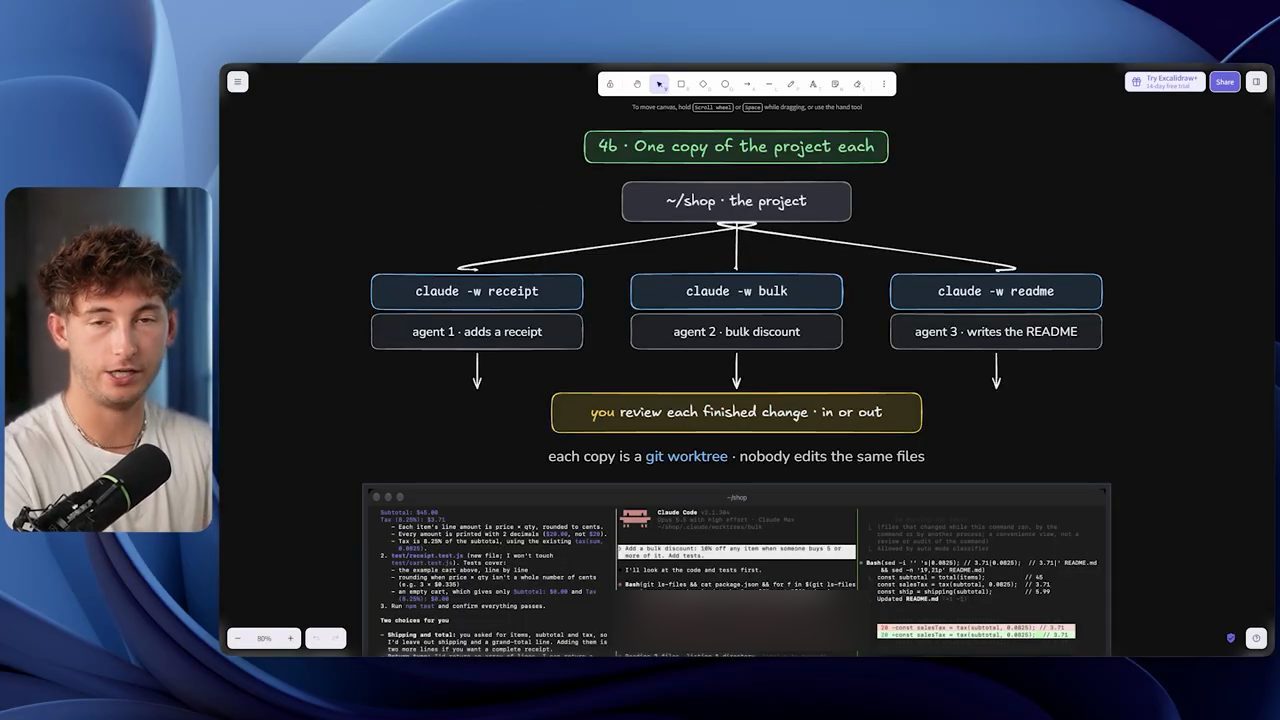Select the Line drawing tool

[769, 84]
